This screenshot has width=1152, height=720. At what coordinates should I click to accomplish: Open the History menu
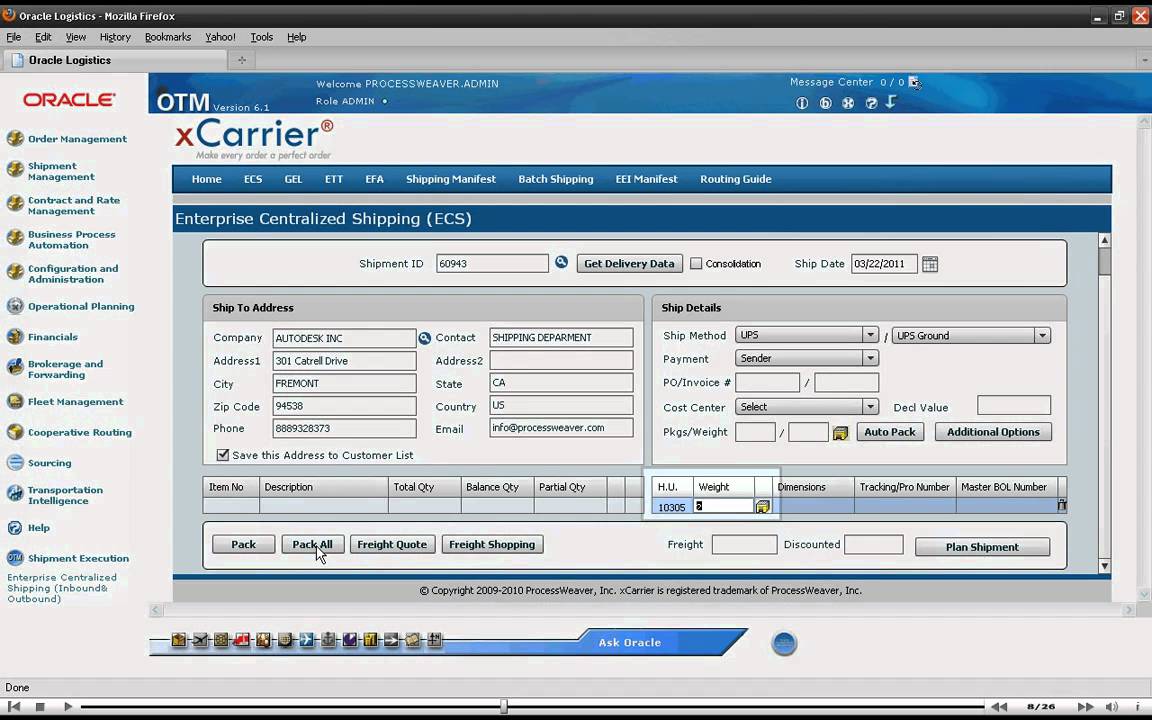pyautogui.click(x=115, y=37)
